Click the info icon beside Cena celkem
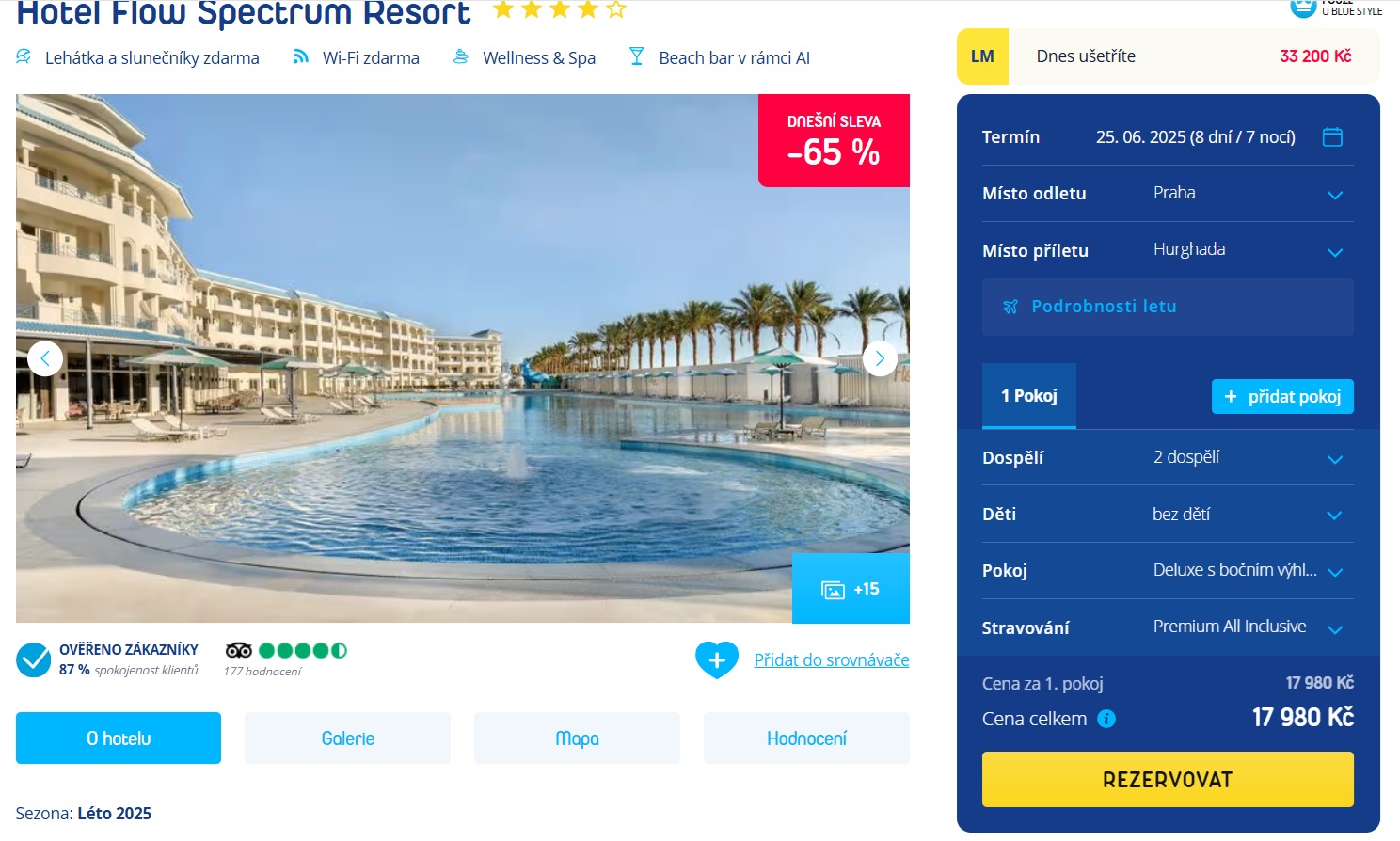The width and height of the screenshot is (1400, 841). (1106, 719)
